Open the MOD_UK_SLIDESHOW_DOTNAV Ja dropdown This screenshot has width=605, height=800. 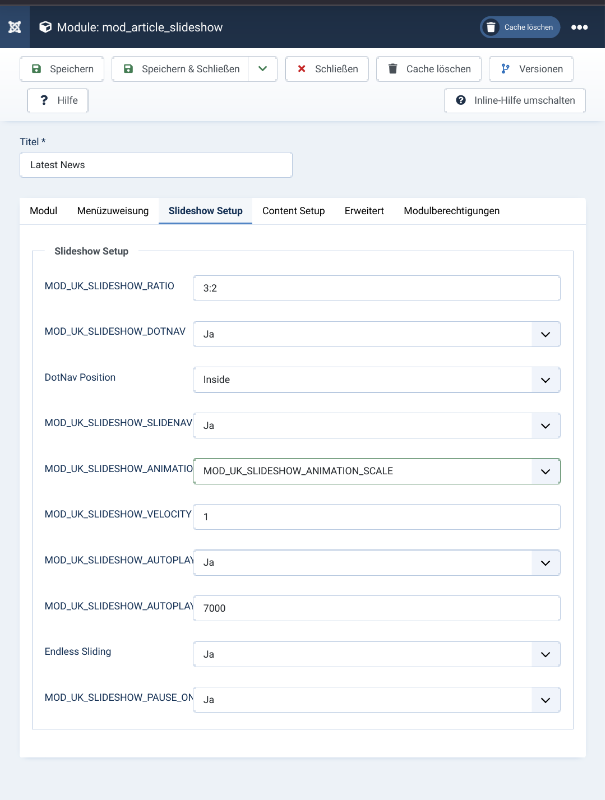click(x=376, y=334)
